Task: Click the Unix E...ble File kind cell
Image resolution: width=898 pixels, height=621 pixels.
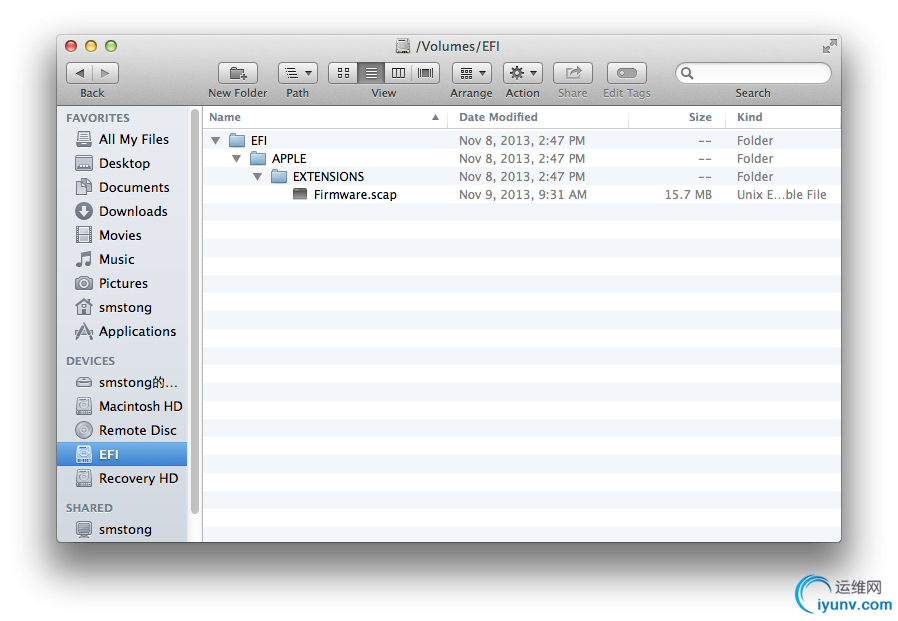Action: point(781,195)
